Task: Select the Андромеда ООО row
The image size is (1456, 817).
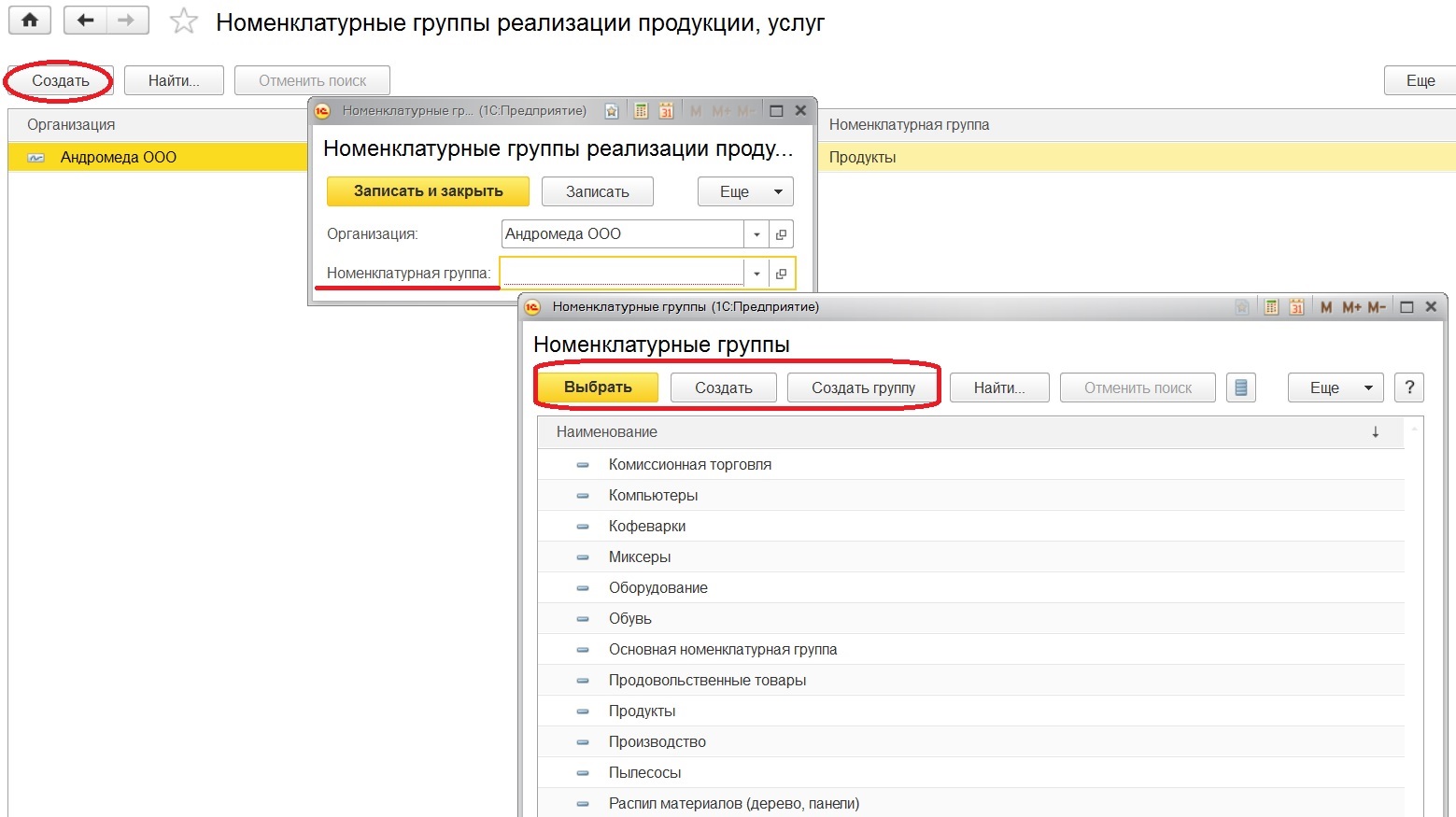Action: 158,157
